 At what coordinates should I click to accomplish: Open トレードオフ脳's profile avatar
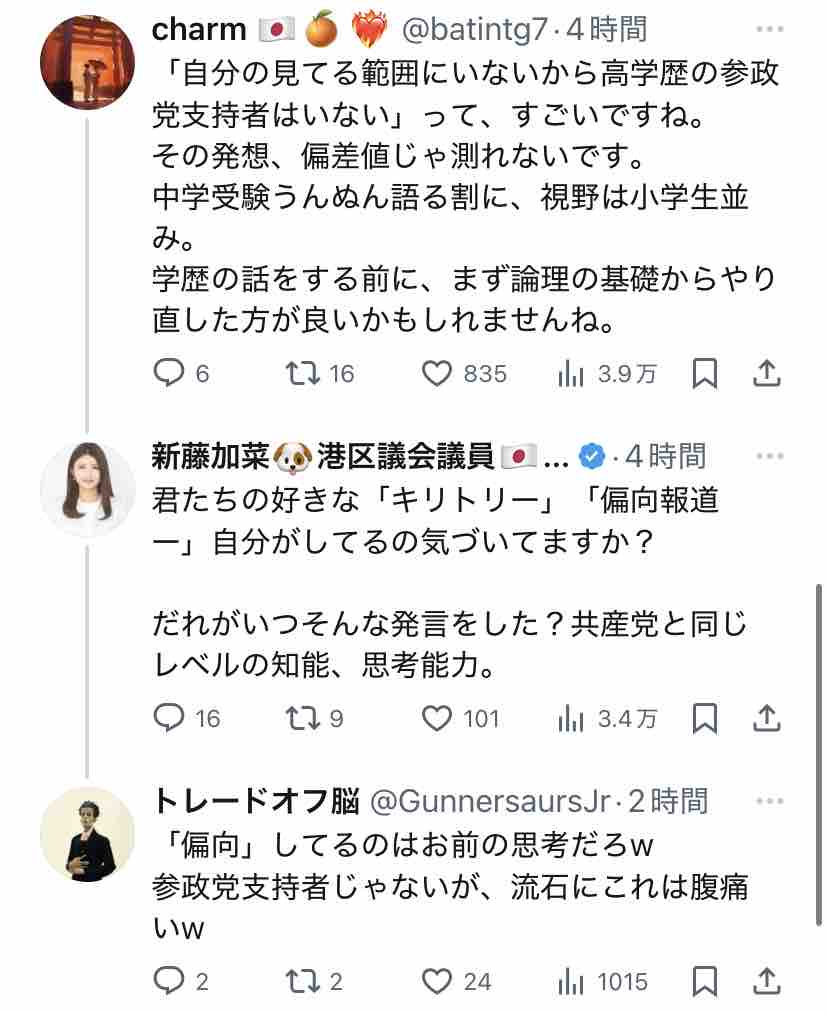point(87,832)
